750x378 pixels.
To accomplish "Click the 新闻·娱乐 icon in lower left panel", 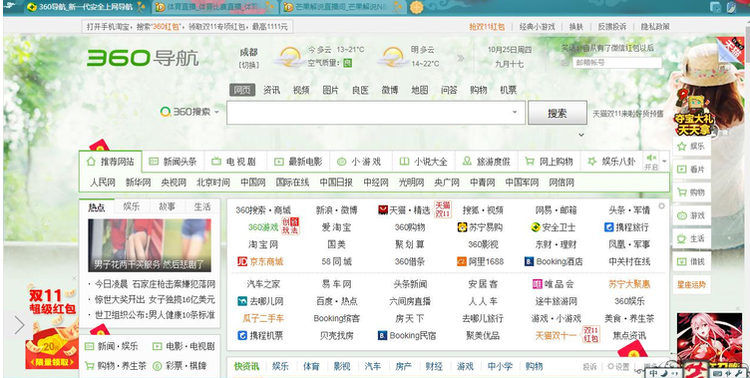I will click(89, 346).
